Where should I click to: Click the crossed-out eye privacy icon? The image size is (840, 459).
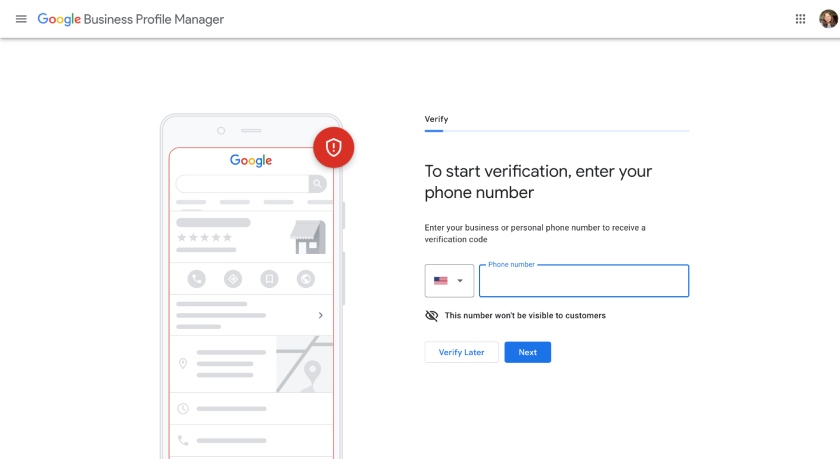[432, 315]
